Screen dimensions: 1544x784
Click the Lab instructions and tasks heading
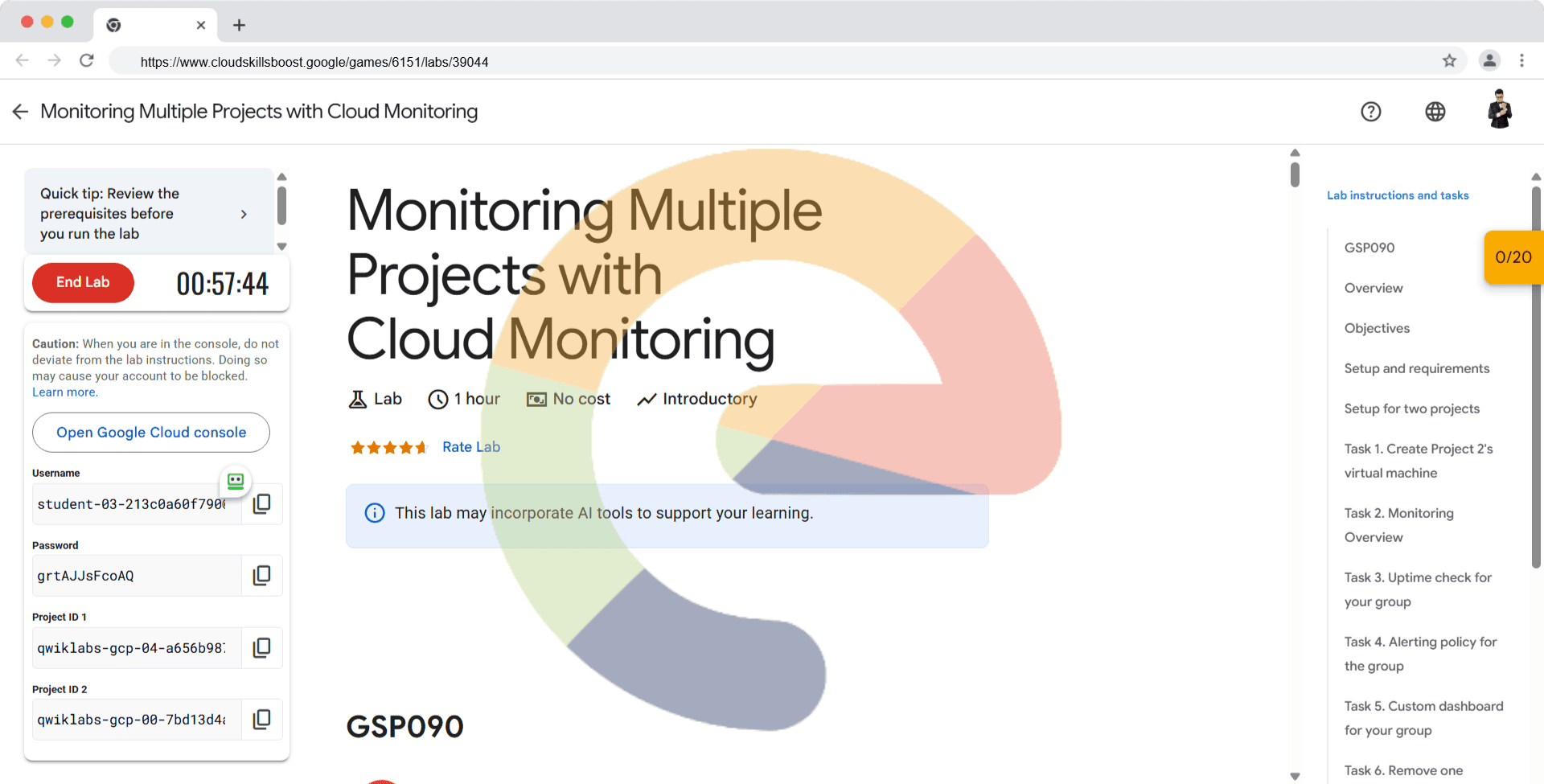click(1398, 195)
